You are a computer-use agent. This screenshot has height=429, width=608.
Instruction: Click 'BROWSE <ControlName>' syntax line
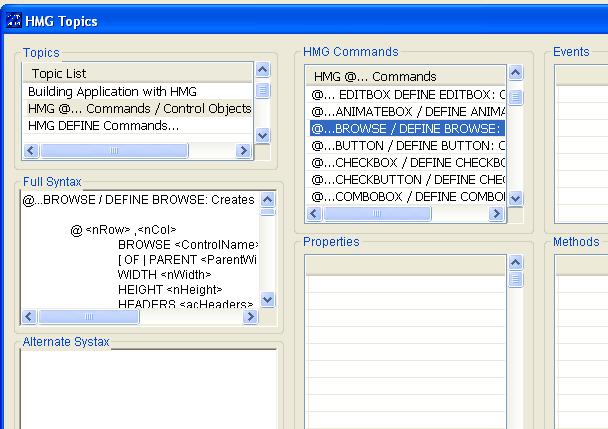[x=188, y=245]
